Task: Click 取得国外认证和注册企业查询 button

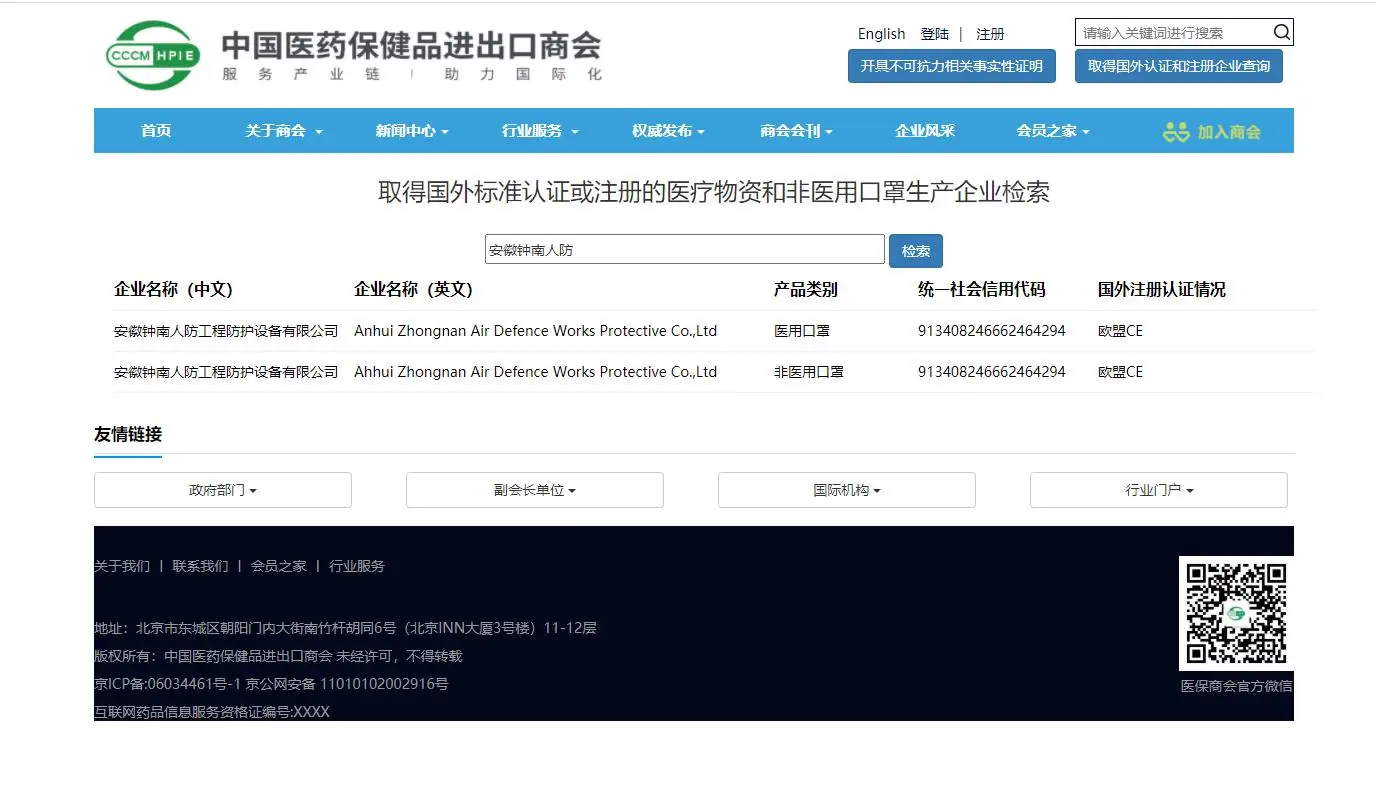Action: (1178, 66)
